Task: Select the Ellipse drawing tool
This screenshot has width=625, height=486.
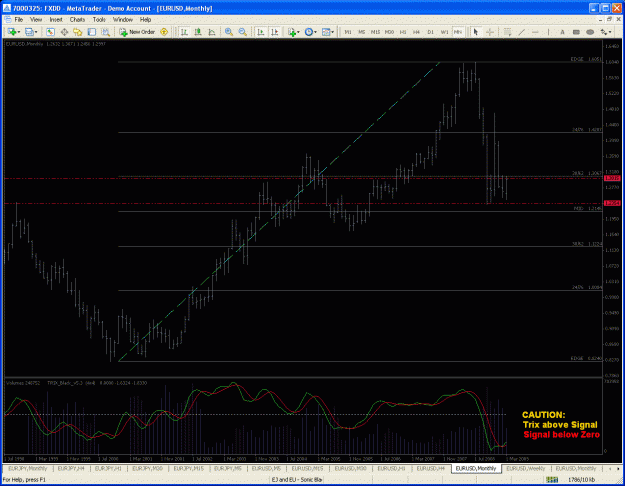Action: click(590, 32)
